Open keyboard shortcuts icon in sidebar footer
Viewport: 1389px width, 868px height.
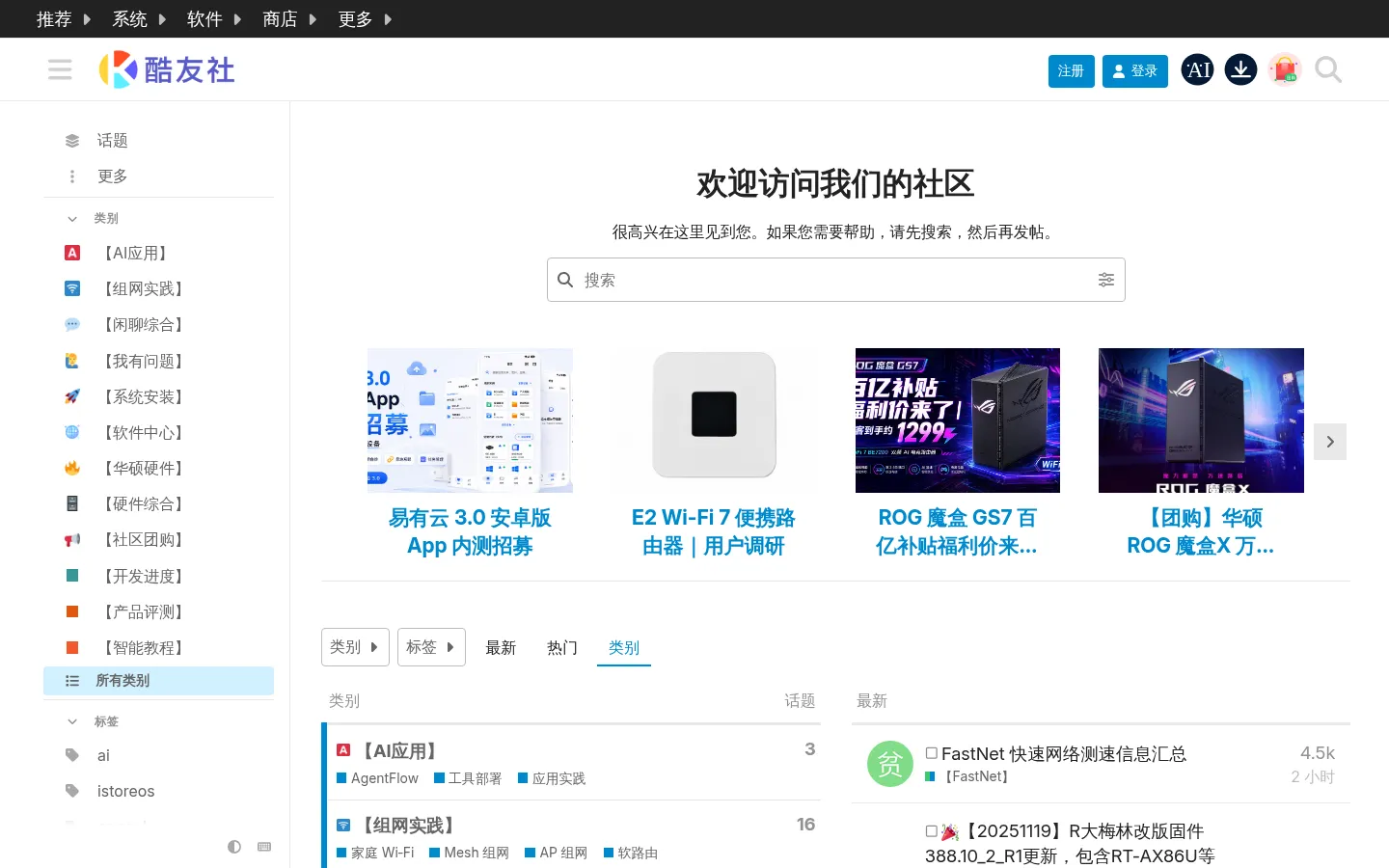pyautogui.click(x=264, y=847)
